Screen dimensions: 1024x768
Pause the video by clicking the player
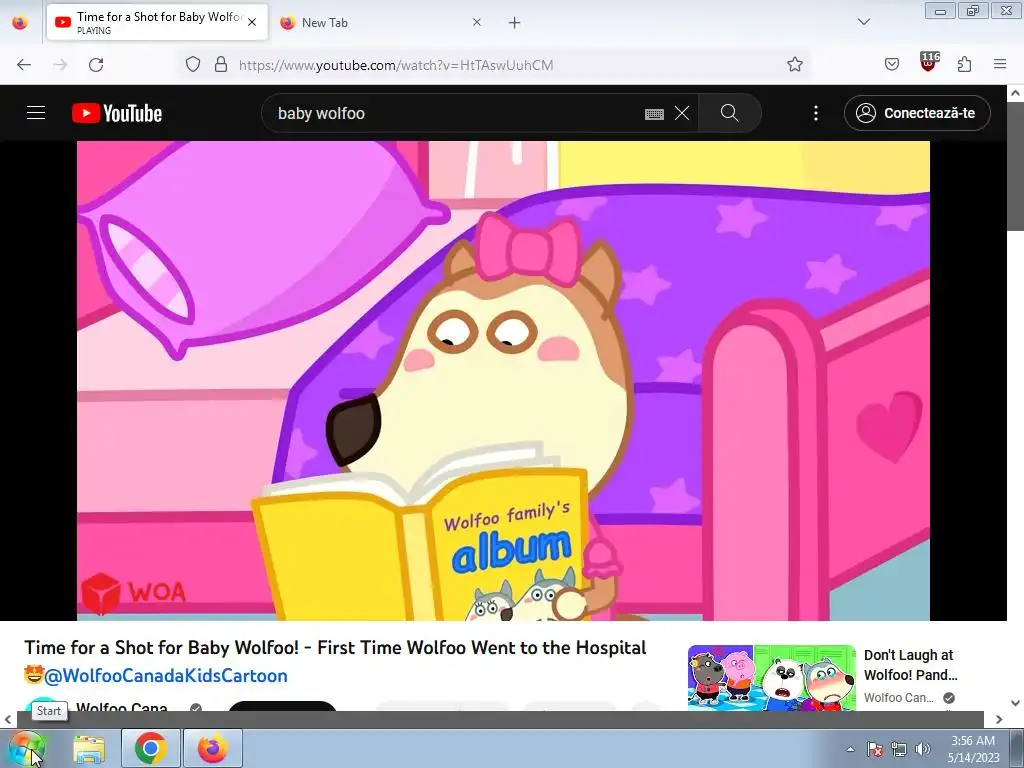503,381
